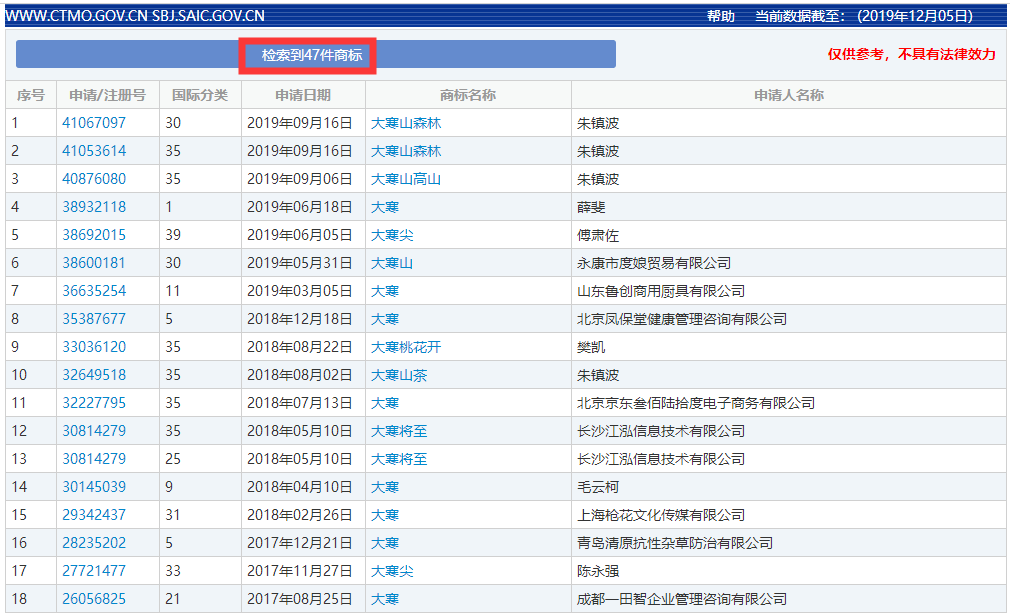Click the 大寒 trademark filed 2017年12月21日

pos(384,543)
